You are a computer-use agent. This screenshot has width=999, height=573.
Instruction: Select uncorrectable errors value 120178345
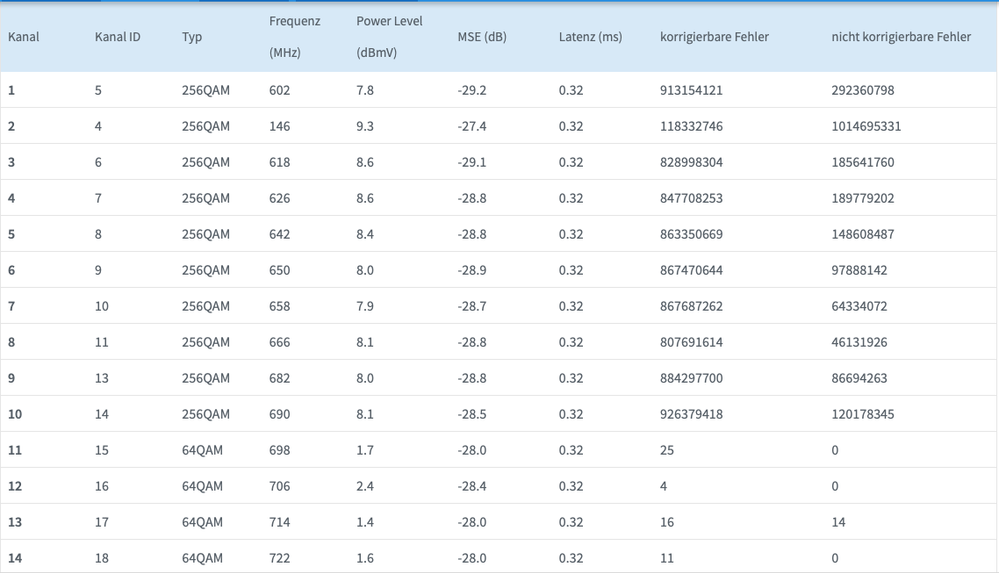(x=863, y=414)
